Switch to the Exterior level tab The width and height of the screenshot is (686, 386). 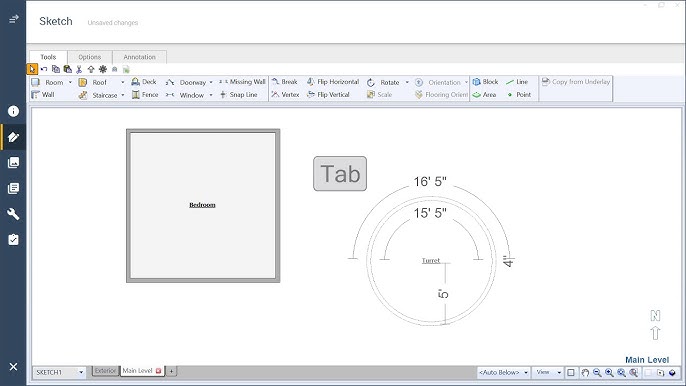click(105, 371)
